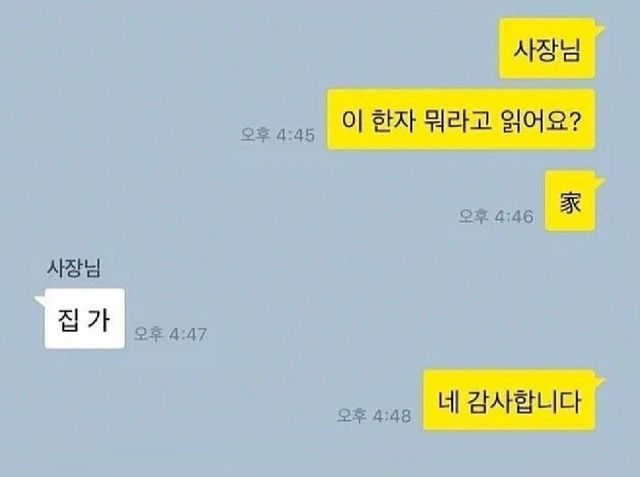Tap the yellow bubble with 家 character
Viewport: 640px width, 477px height.
(570, 201)
